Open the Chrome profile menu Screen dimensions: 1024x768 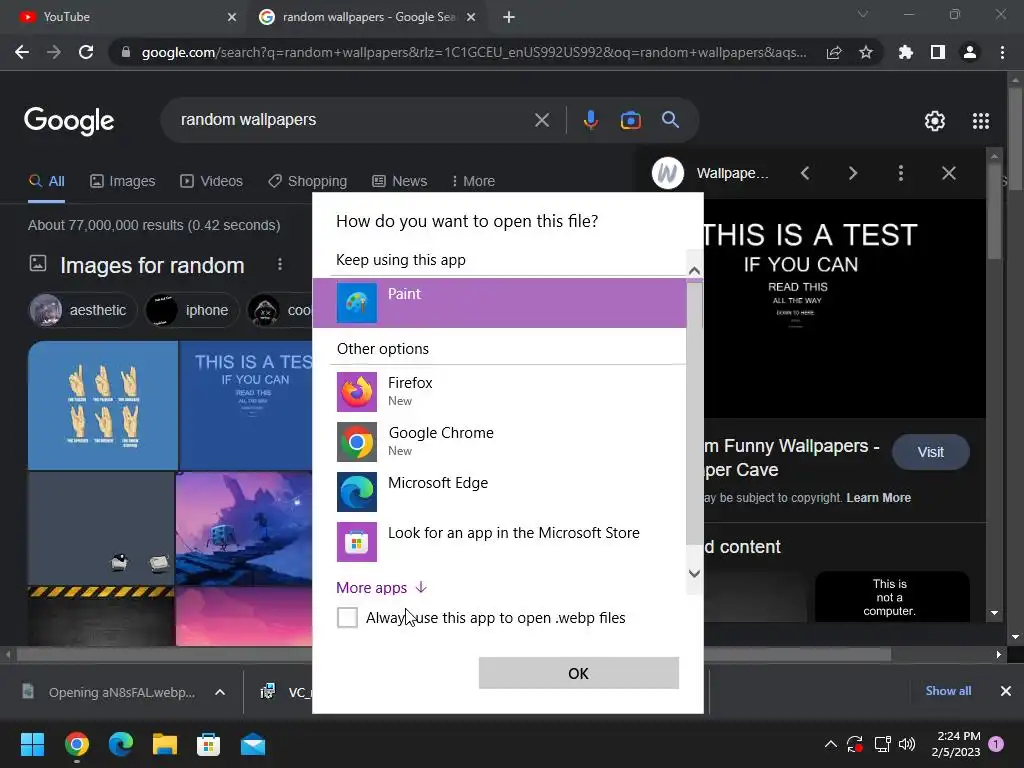click(x=970, y=52)
